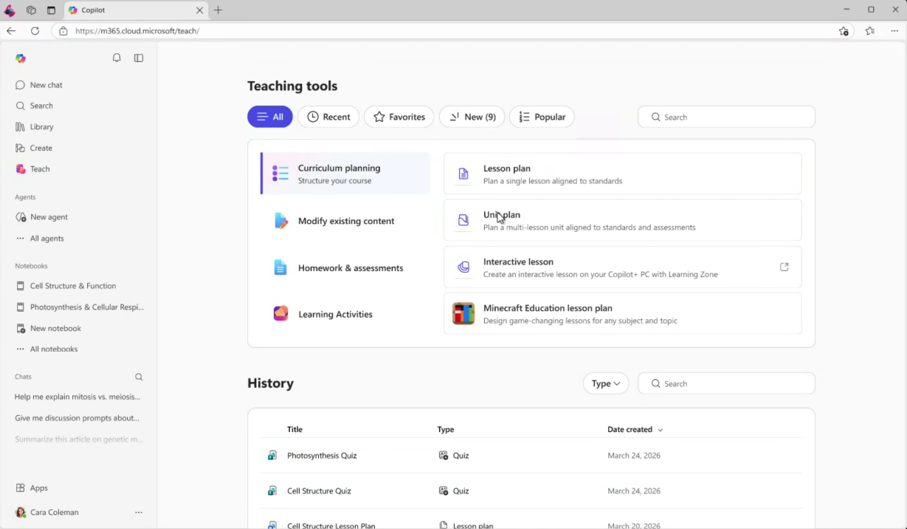Screen dimensions: 907x529
Task: Open Search in the sidebar
Action: tap(34, 106)
